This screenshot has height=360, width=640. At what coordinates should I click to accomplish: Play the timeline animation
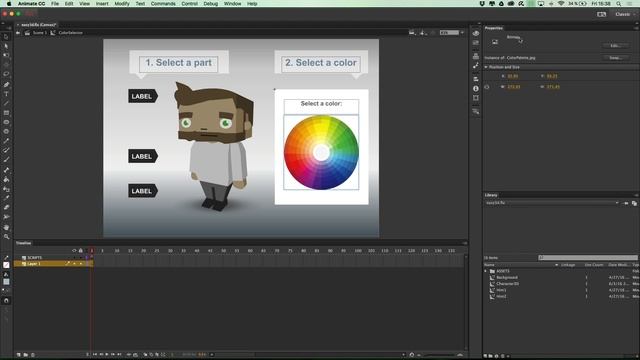tap(107, 355)
